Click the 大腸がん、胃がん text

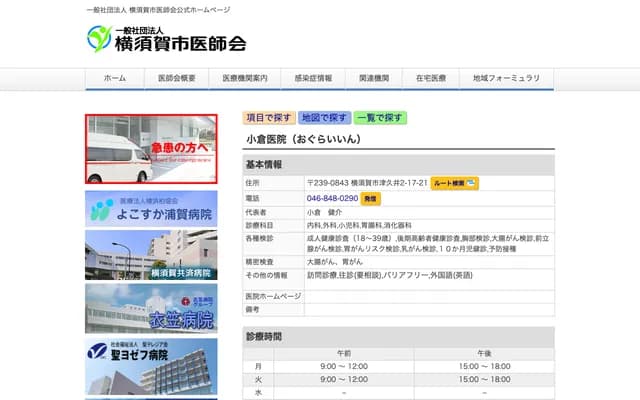pyautogui.click(x=334, y=262)
